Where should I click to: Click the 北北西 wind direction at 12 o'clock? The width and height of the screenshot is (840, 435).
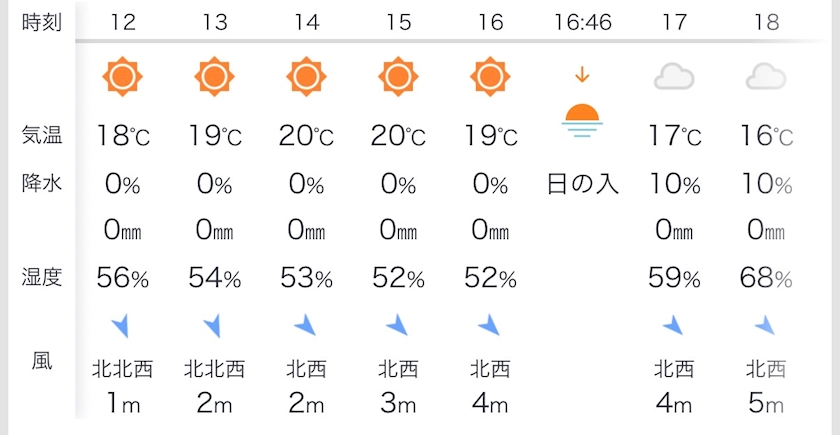(x=123, y=369)
